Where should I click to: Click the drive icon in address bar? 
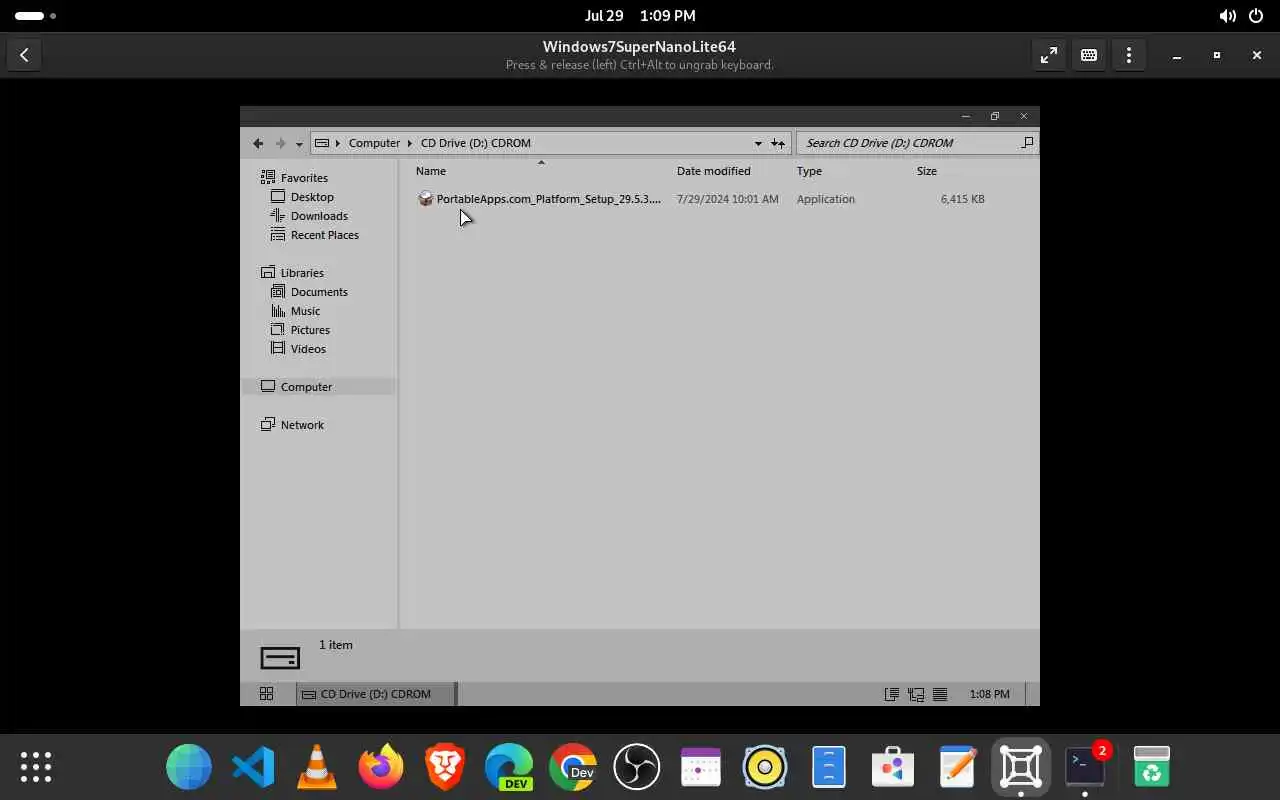coord(322,143)
